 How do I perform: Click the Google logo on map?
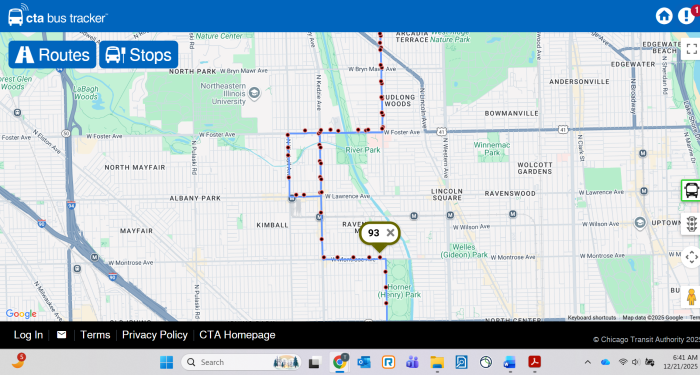(x=21, y=314)
